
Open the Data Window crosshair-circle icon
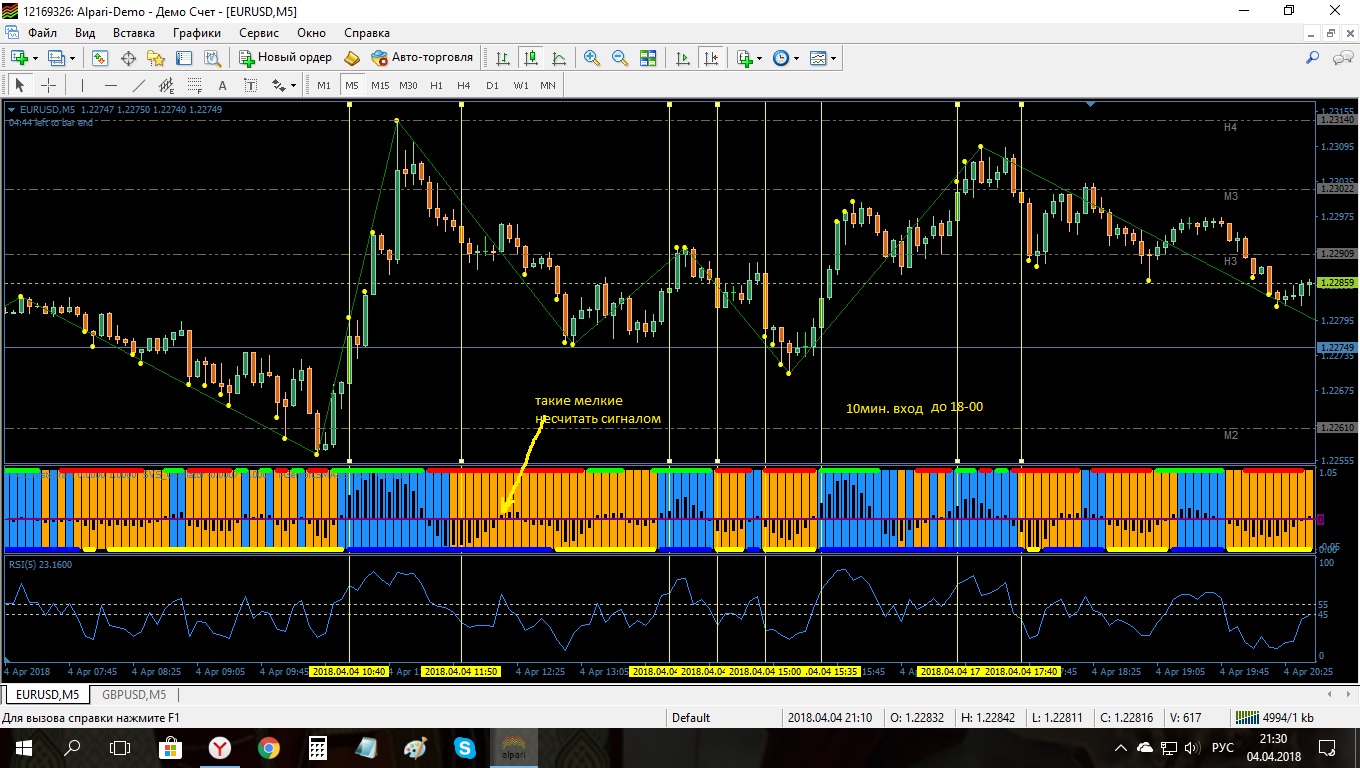(128, 58)
